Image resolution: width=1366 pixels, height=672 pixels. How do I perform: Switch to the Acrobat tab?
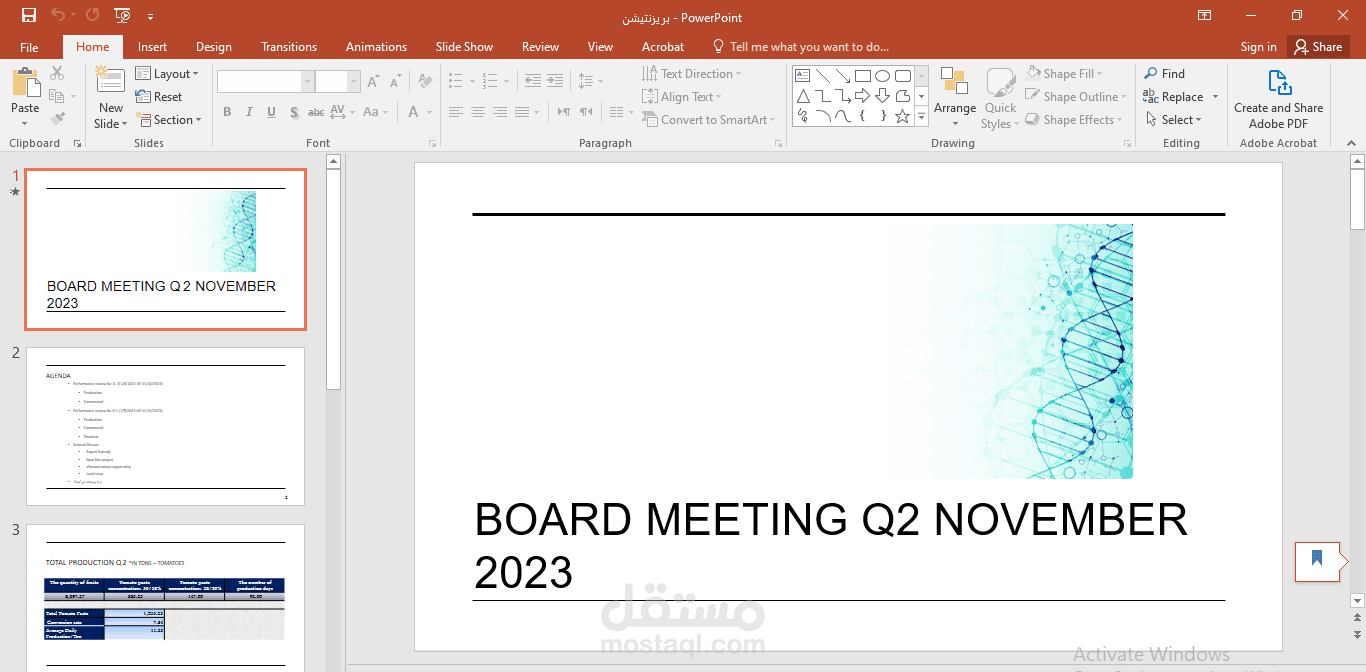click(663, 47)
